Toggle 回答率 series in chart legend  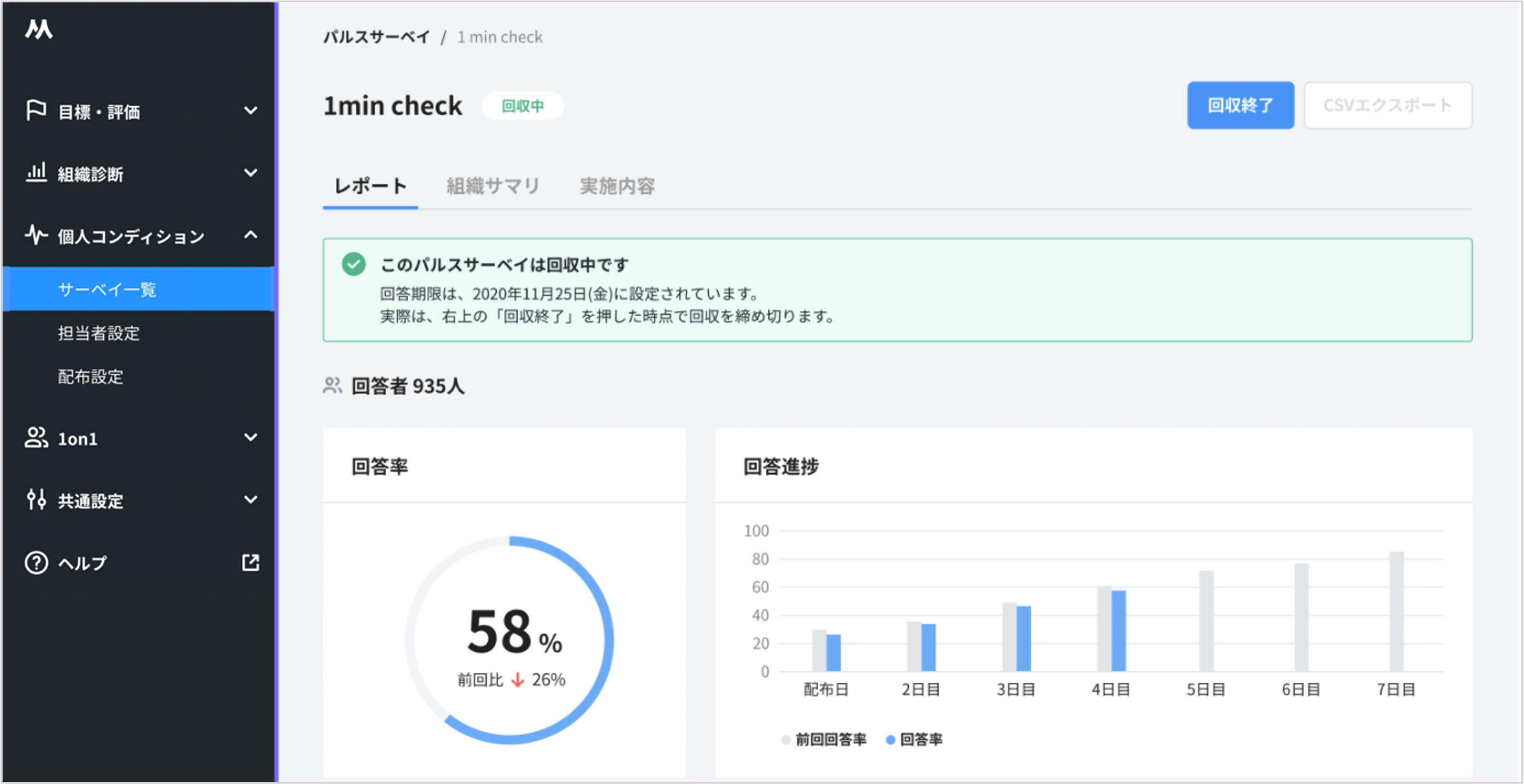914,739
